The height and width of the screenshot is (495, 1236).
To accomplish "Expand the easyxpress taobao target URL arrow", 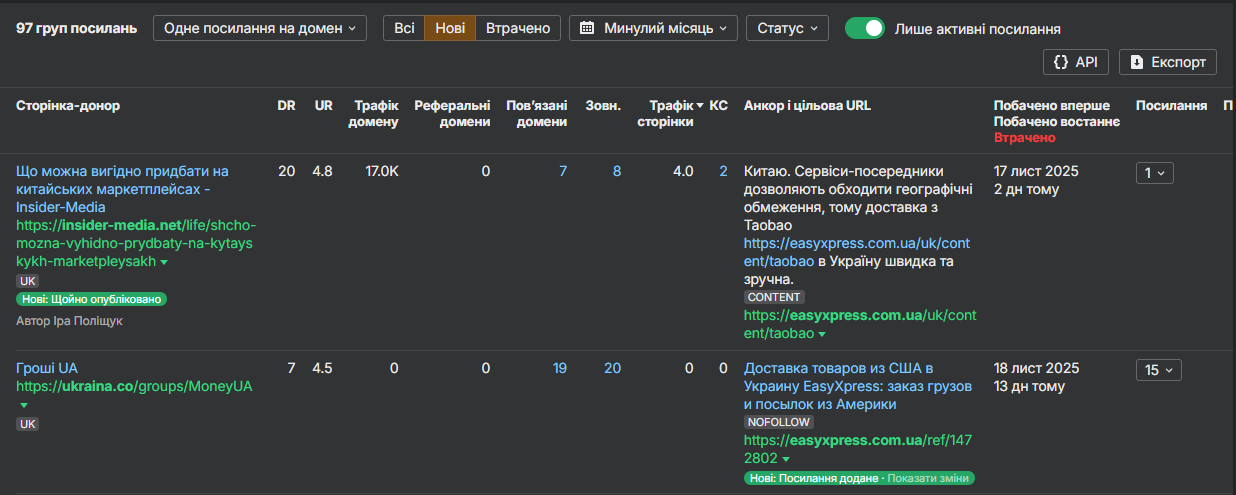I will 822,334.
